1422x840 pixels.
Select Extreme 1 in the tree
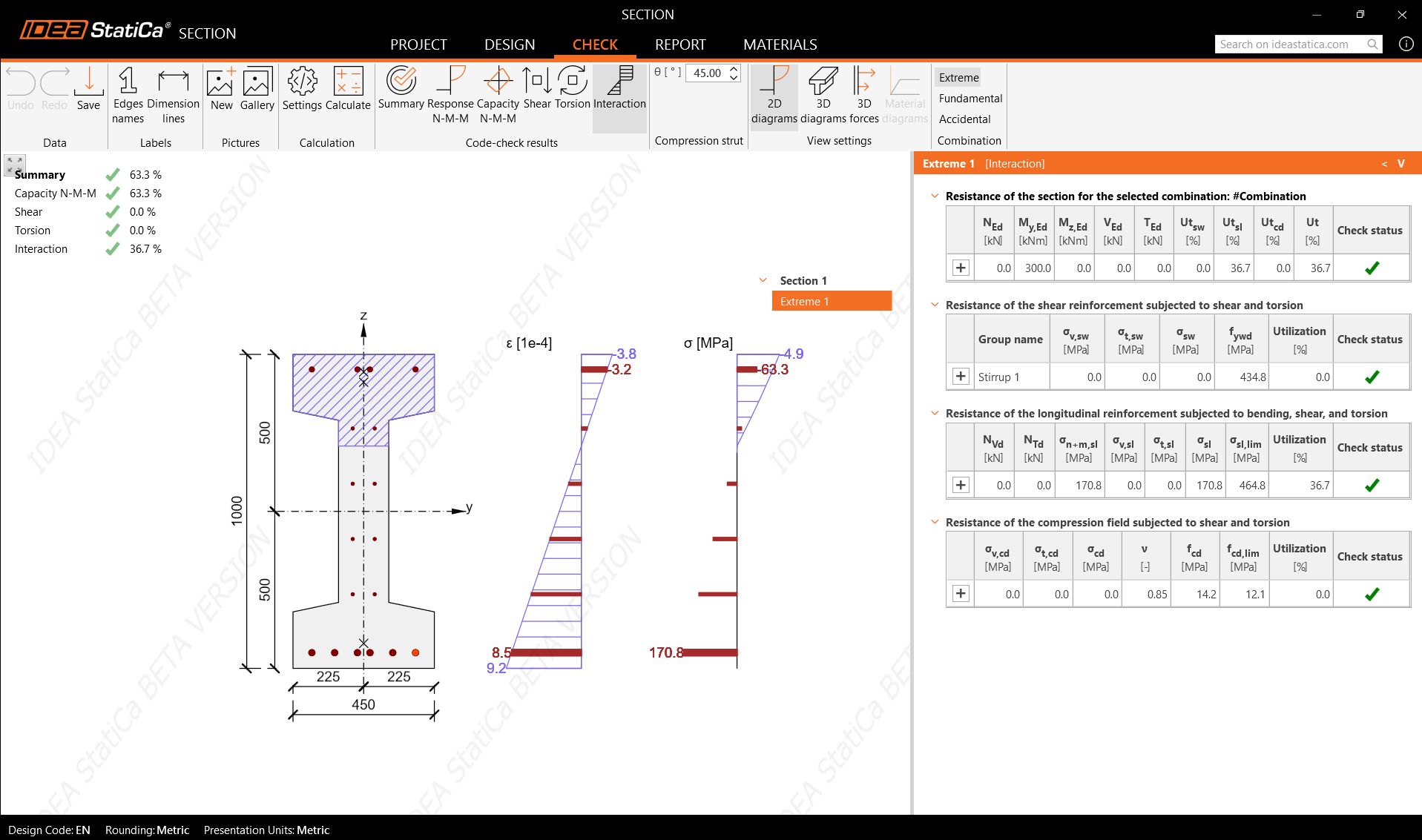pos(832,301)
